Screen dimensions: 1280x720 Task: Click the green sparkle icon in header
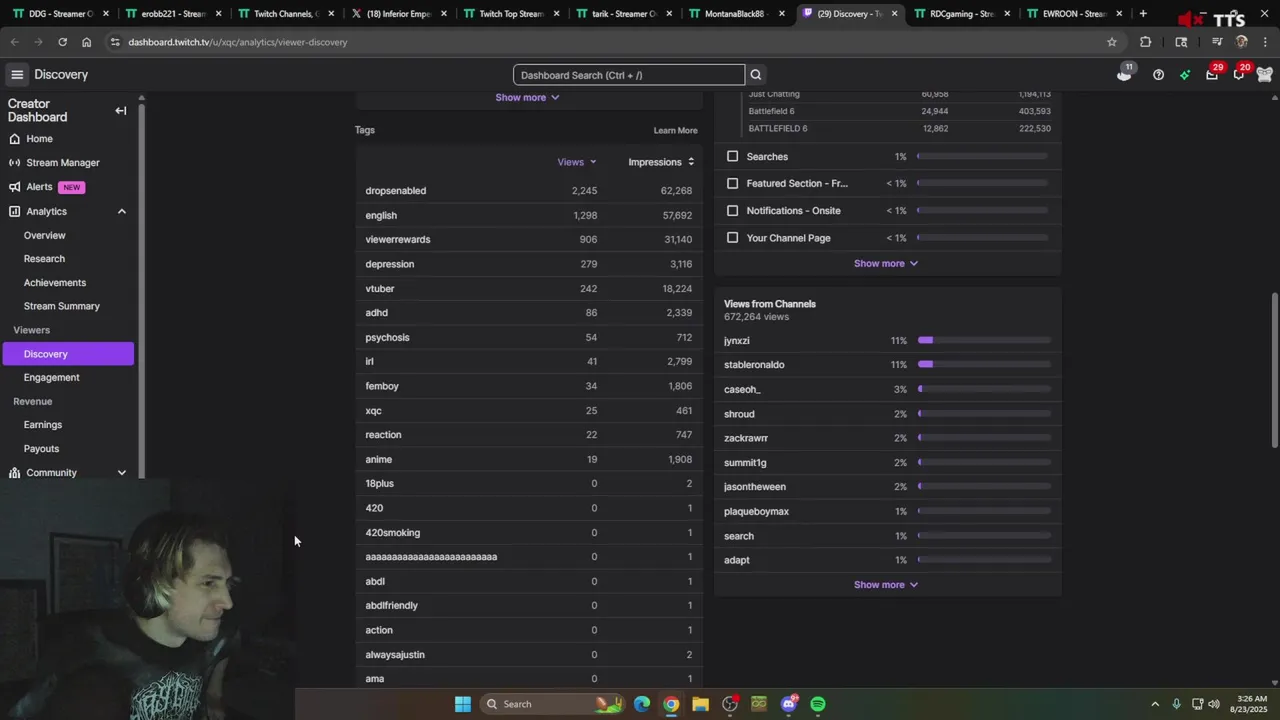(1185, 75)
